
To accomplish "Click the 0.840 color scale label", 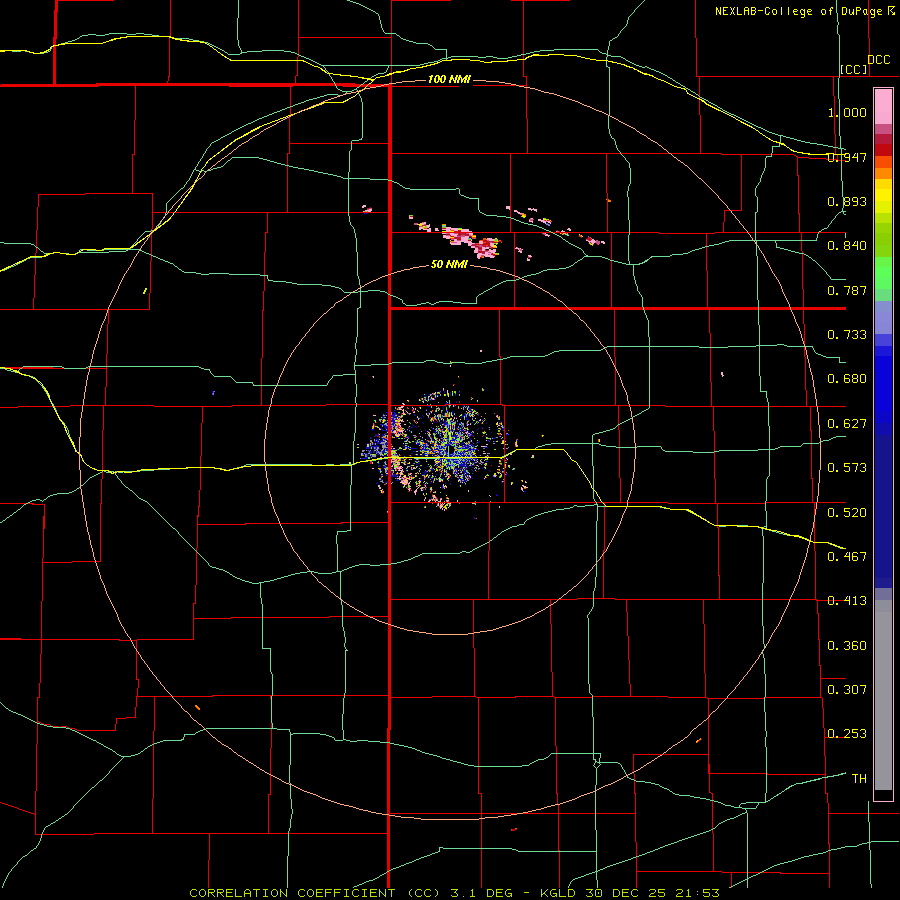I will coord(847,246).
